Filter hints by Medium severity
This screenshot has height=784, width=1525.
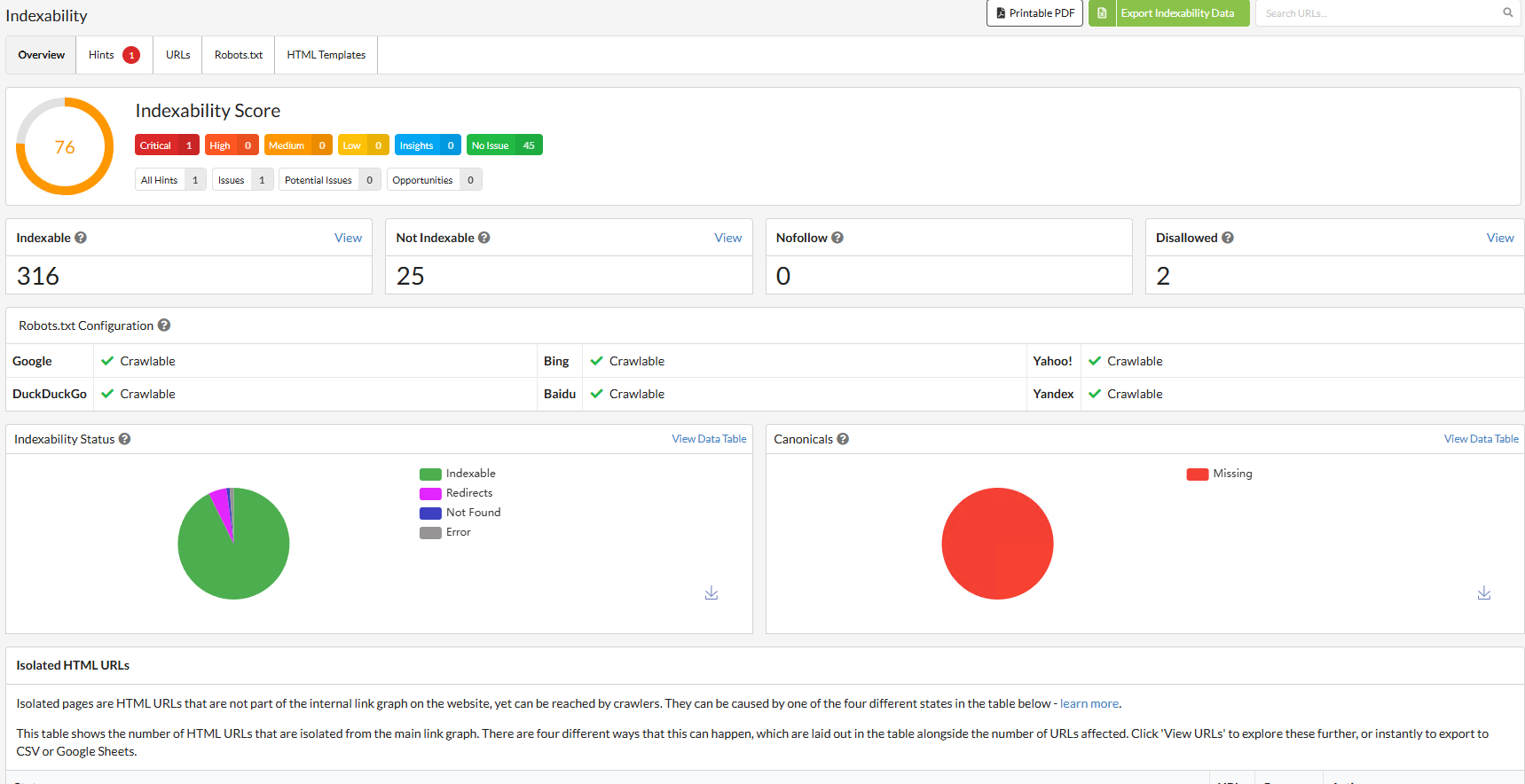tap(298, 145)
